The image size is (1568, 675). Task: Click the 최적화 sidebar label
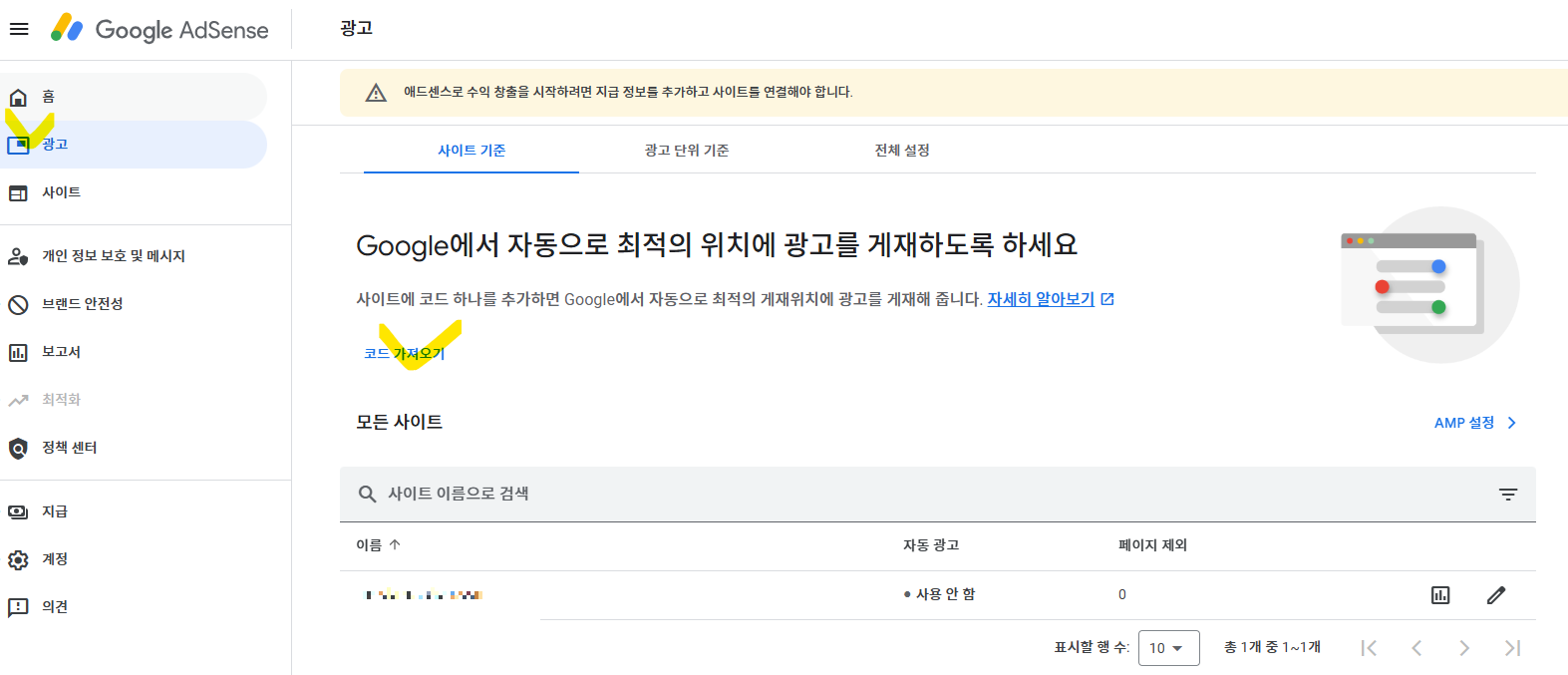coord(61,400)
